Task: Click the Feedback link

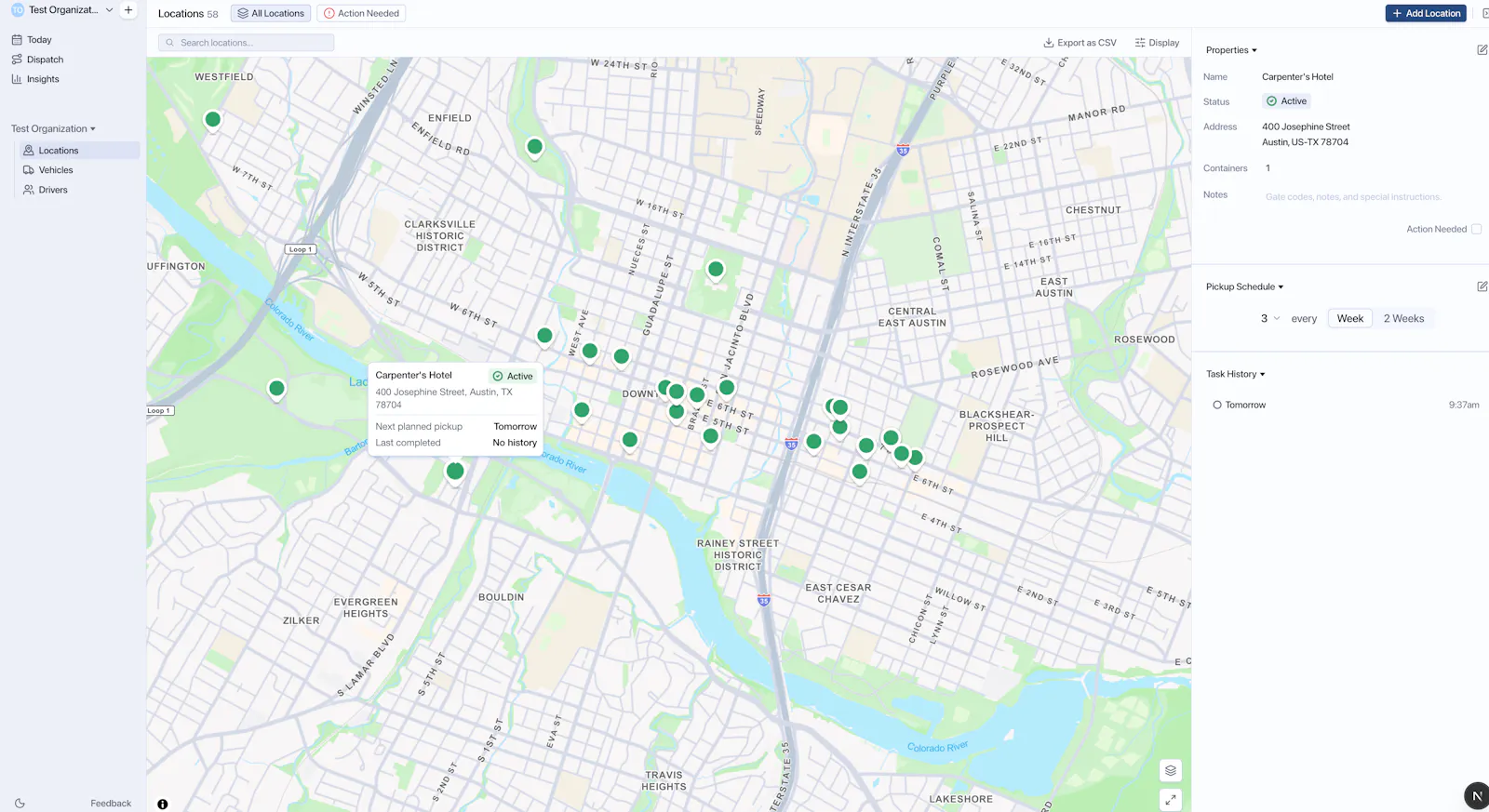Action: point(111,804)
